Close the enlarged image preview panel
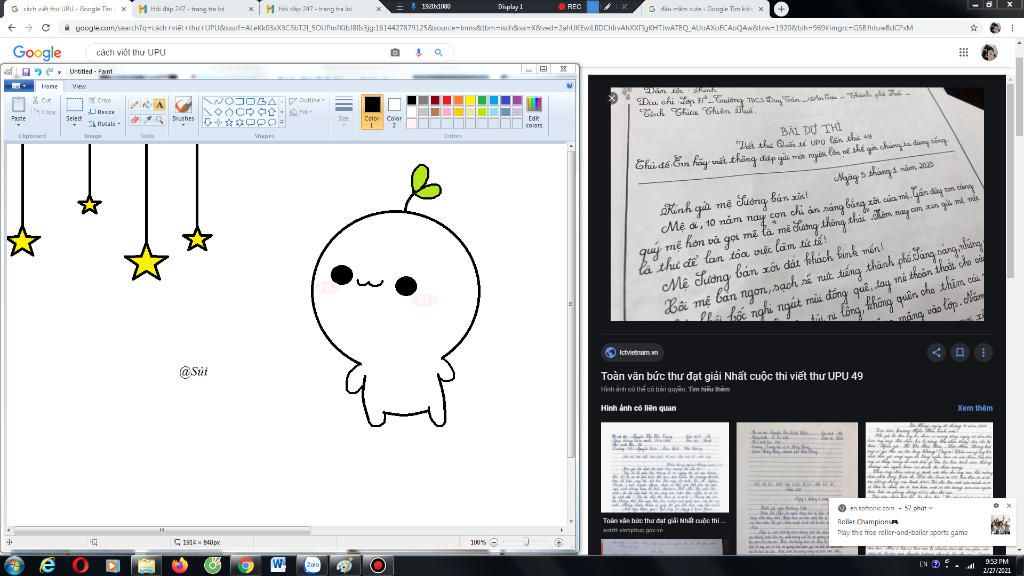 [613, 98]
